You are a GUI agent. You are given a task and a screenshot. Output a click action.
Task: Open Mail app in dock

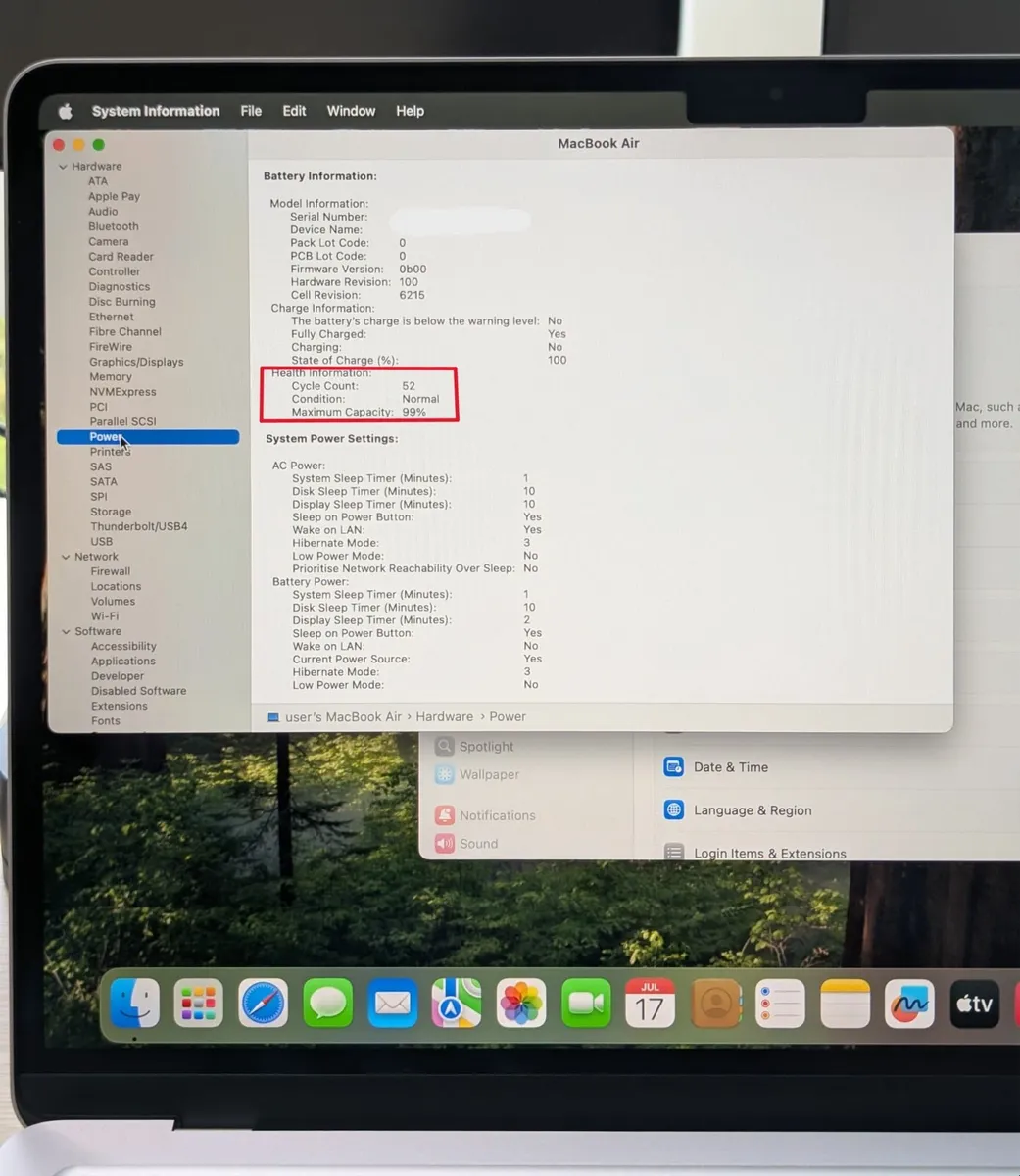(392, 1004)
